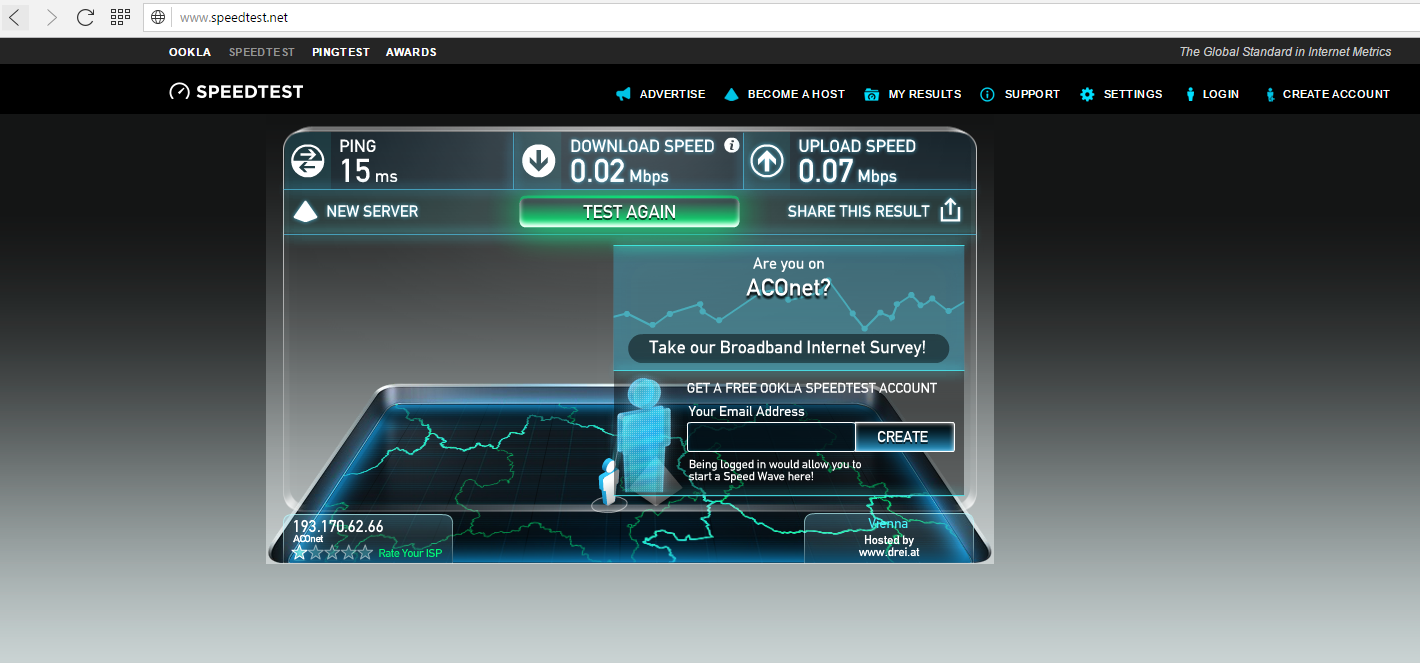The height and width of the screenshot is (663, 1420).
Task: Click the Speedtest logo in the header
Action: pyautogui.click(x=236, y=92)
